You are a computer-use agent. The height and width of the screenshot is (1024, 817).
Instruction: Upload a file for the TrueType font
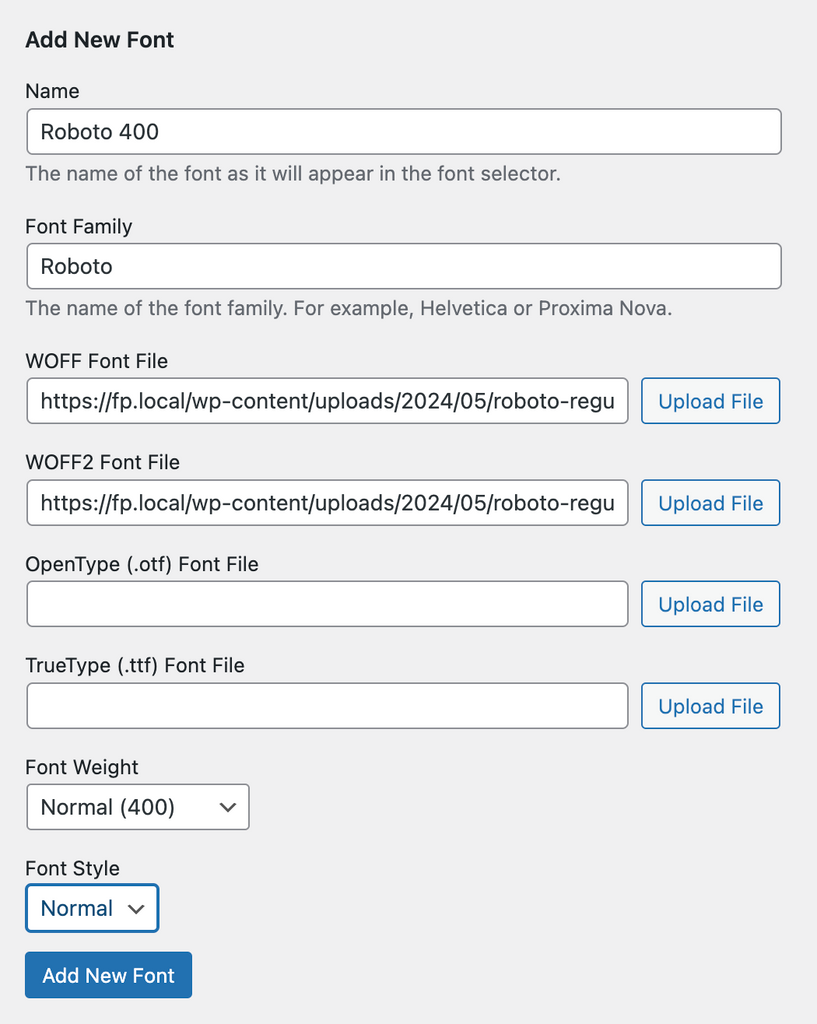click(x=710, y=706)
